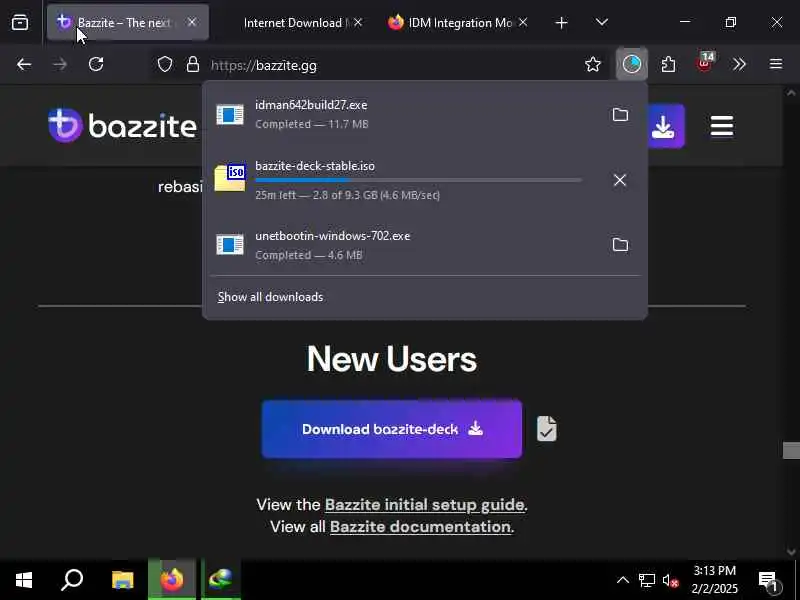Close the IDM Integration tab

point(523,22)
